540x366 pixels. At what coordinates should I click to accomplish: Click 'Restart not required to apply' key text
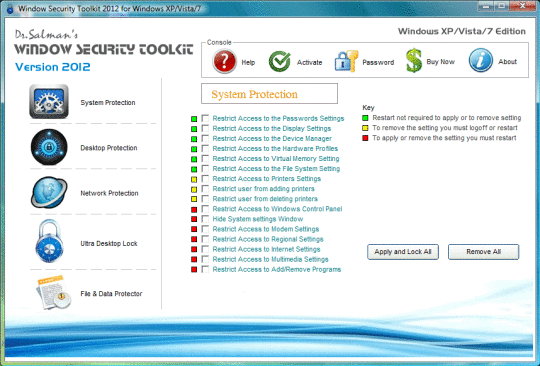pyautogui.click(x=447, y=118)
